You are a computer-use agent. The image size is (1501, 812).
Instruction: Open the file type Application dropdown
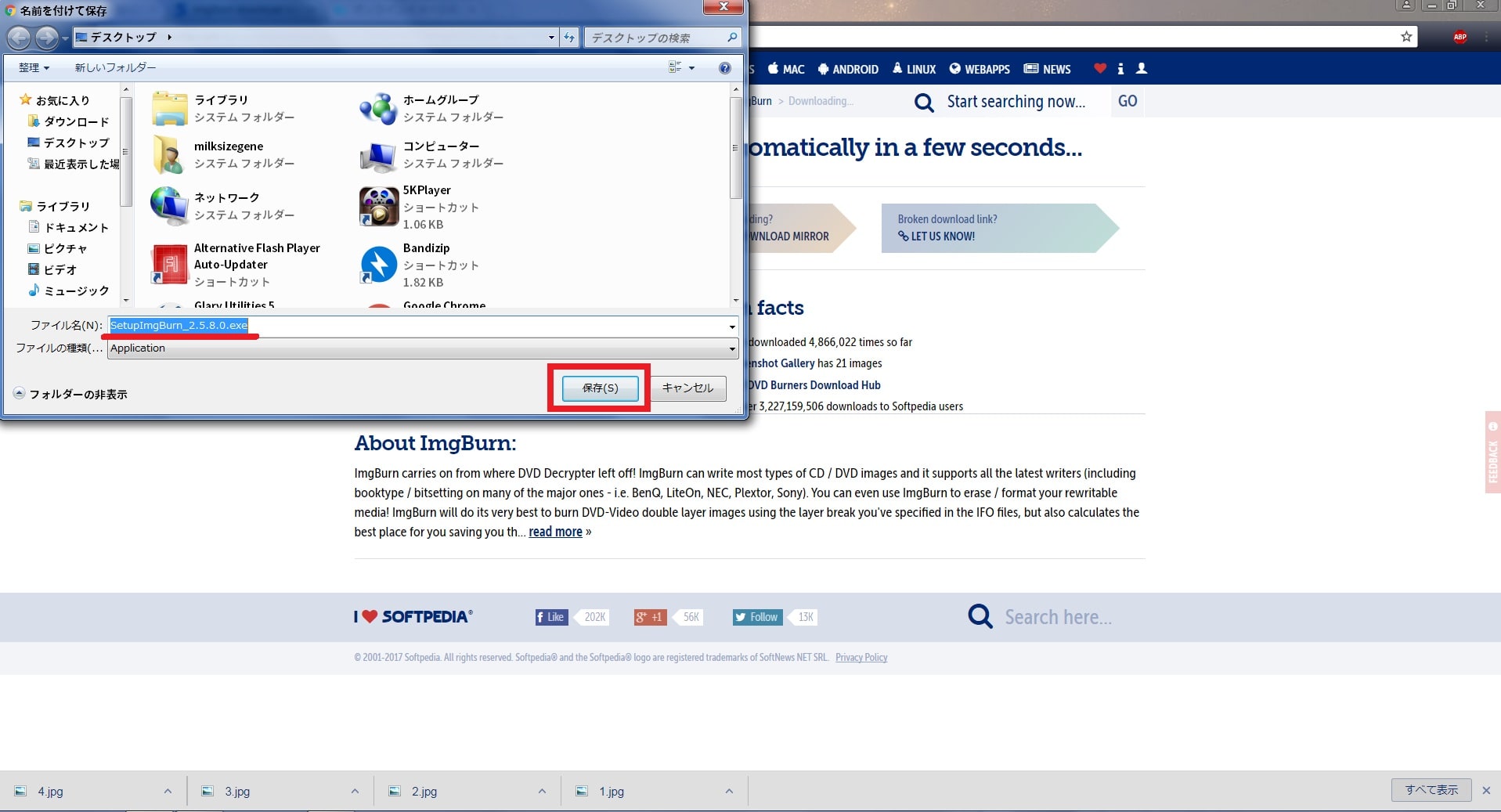pyautogui.click(x=732, y=348)
